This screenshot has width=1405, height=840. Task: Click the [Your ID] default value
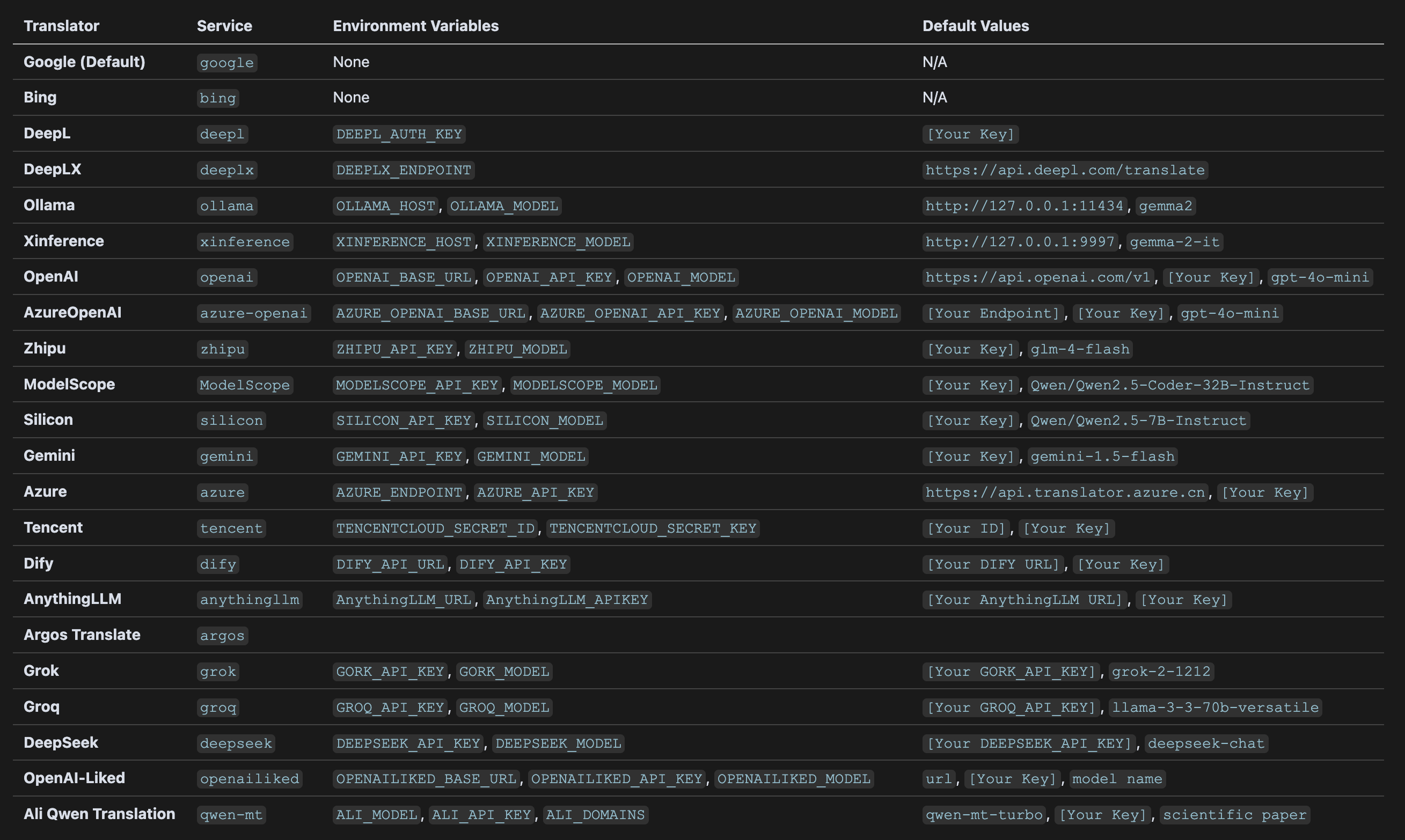[965, 528]
